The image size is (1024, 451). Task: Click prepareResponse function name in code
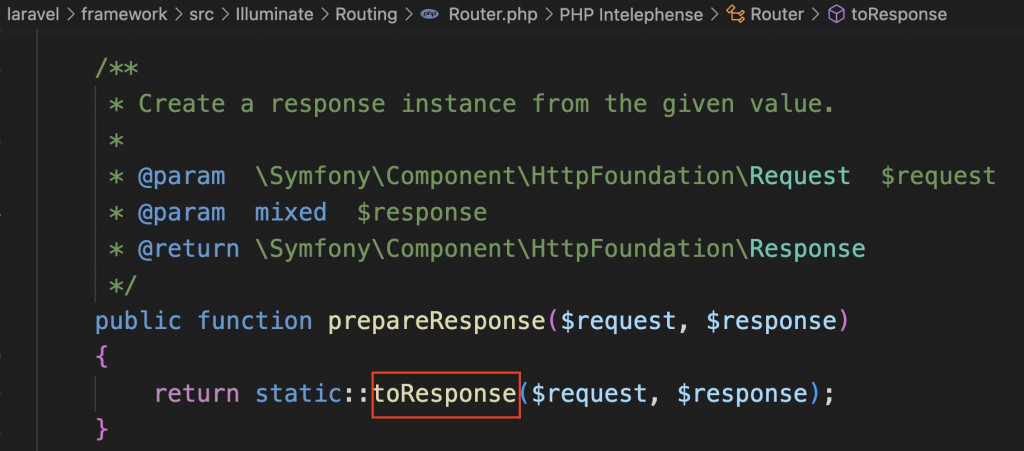437,321
